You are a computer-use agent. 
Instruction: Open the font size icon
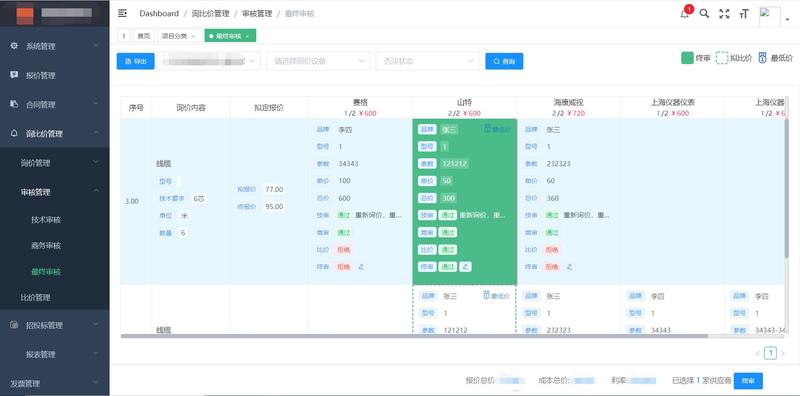744,14
